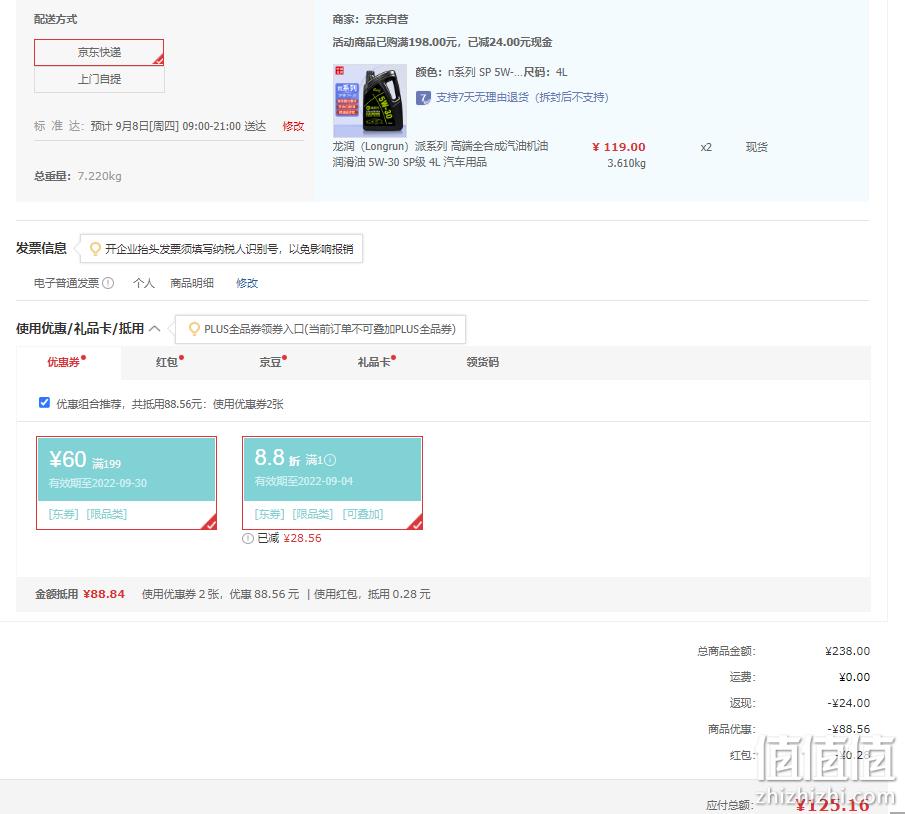
Task: Uncheck 优惠组合推荐 checkbox
Action: [44, 402]
